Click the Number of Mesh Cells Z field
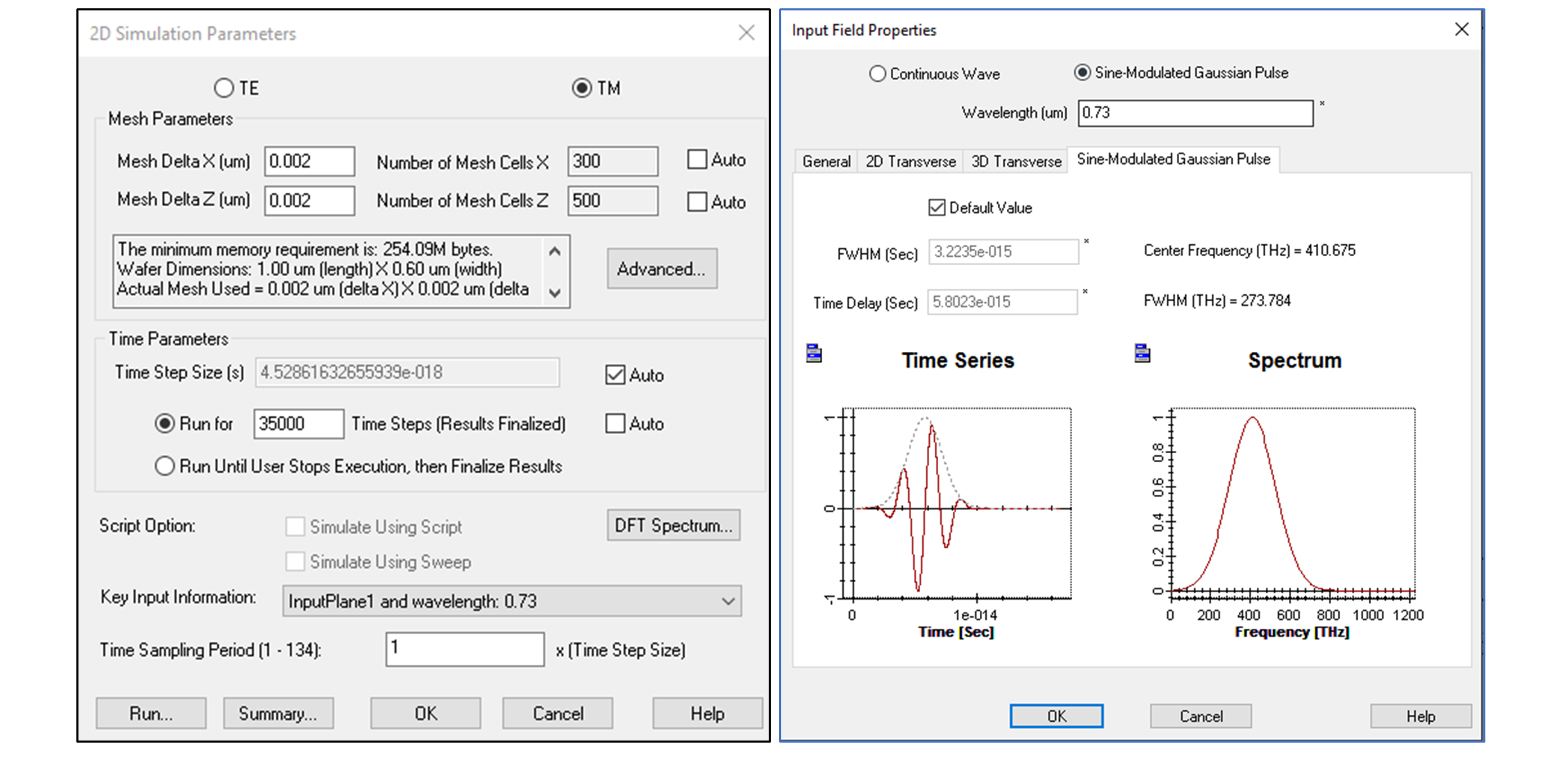 click(612, 201)
